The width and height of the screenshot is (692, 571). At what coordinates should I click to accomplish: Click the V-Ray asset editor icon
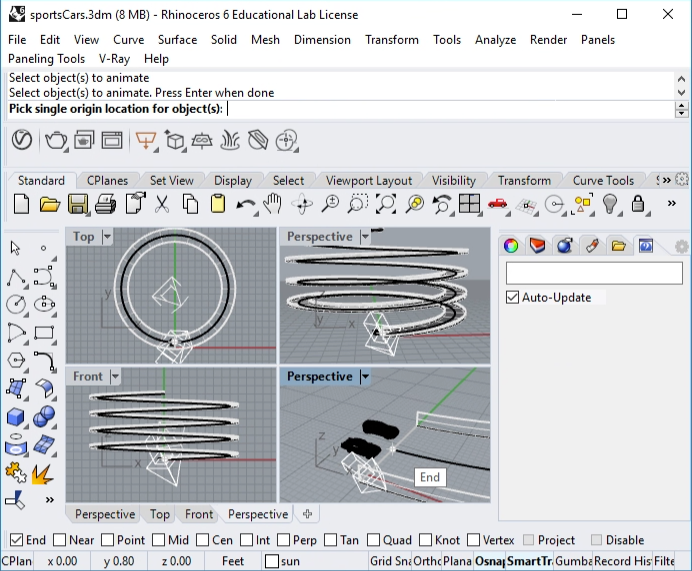point(22,140)
